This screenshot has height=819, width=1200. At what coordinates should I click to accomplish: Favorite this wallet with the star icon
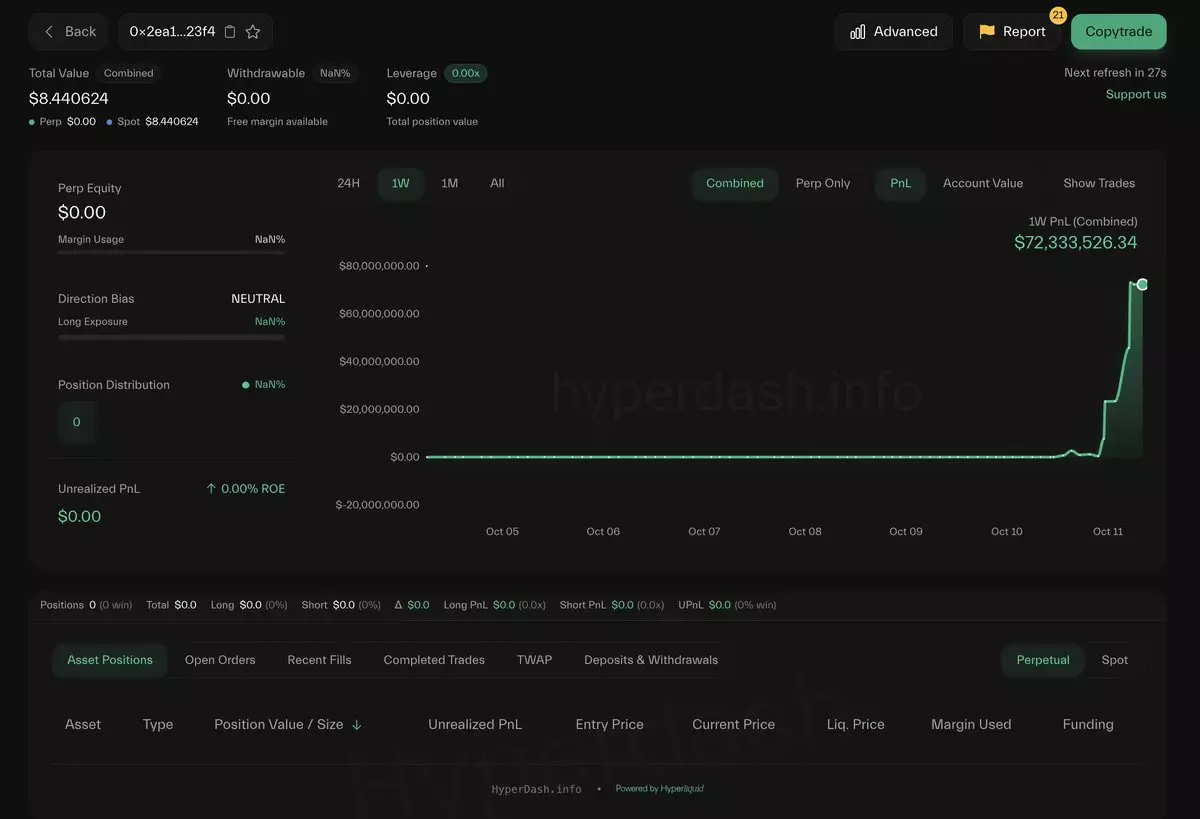click(253, 32)
